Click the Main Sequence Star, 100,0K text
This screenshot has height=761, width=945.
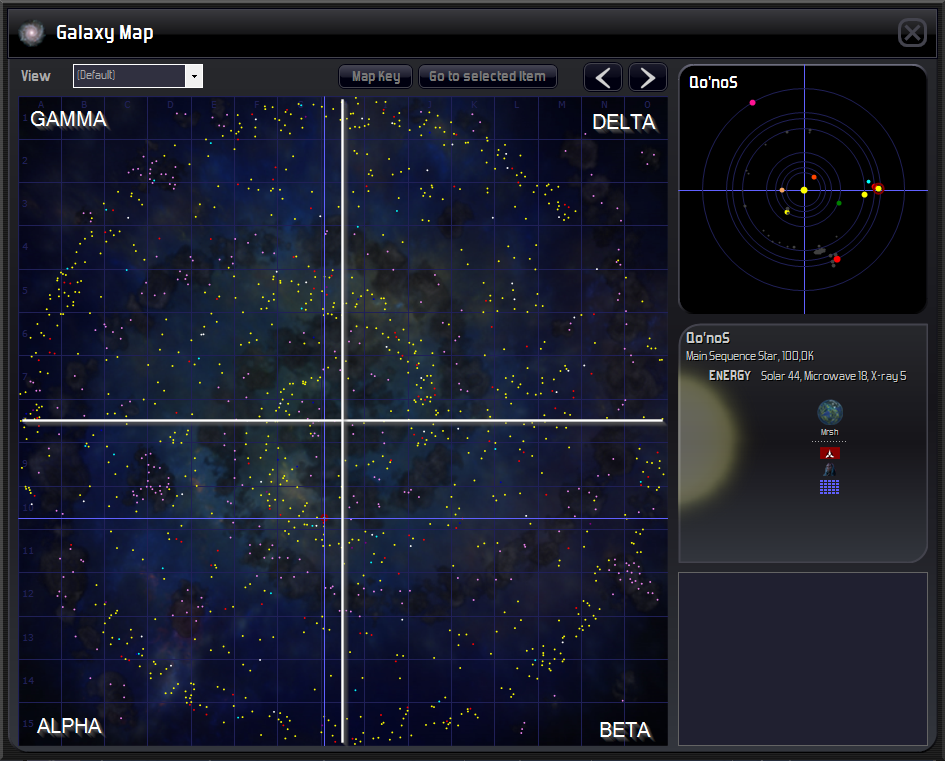[x=750, y=356]
